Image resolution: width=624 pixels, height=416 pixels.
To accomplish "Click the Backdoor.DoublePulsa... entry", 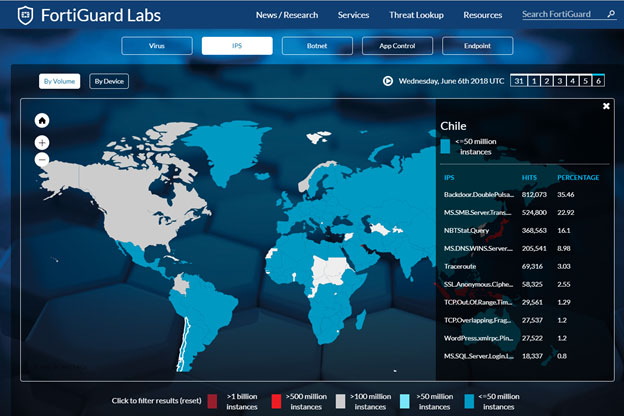I will tap(479, 195).
